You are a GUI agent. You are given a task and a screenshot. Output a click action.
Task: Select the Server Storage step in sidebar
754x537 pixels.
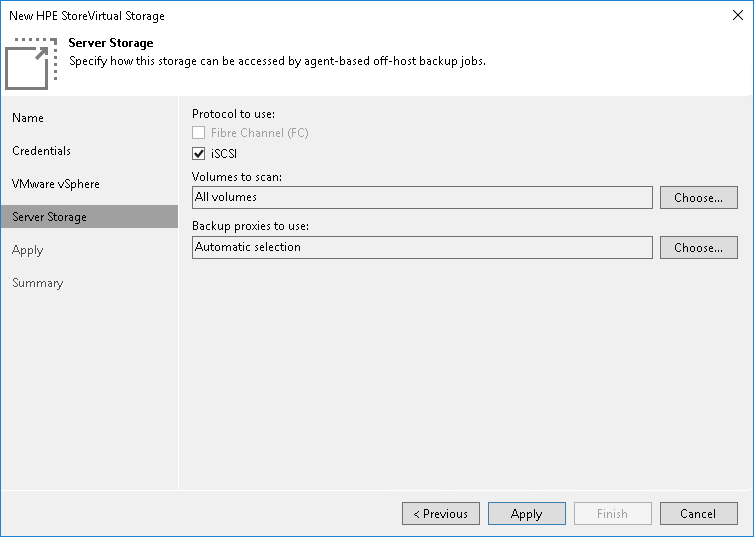click(x=49, y=217)
